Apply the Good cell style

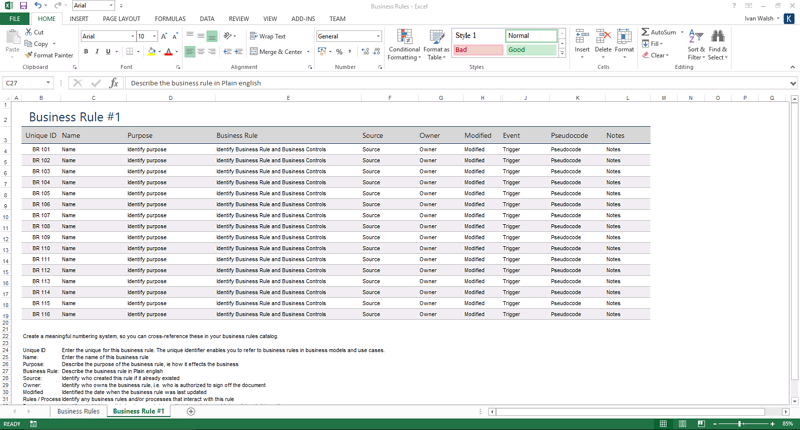point(531,49)
